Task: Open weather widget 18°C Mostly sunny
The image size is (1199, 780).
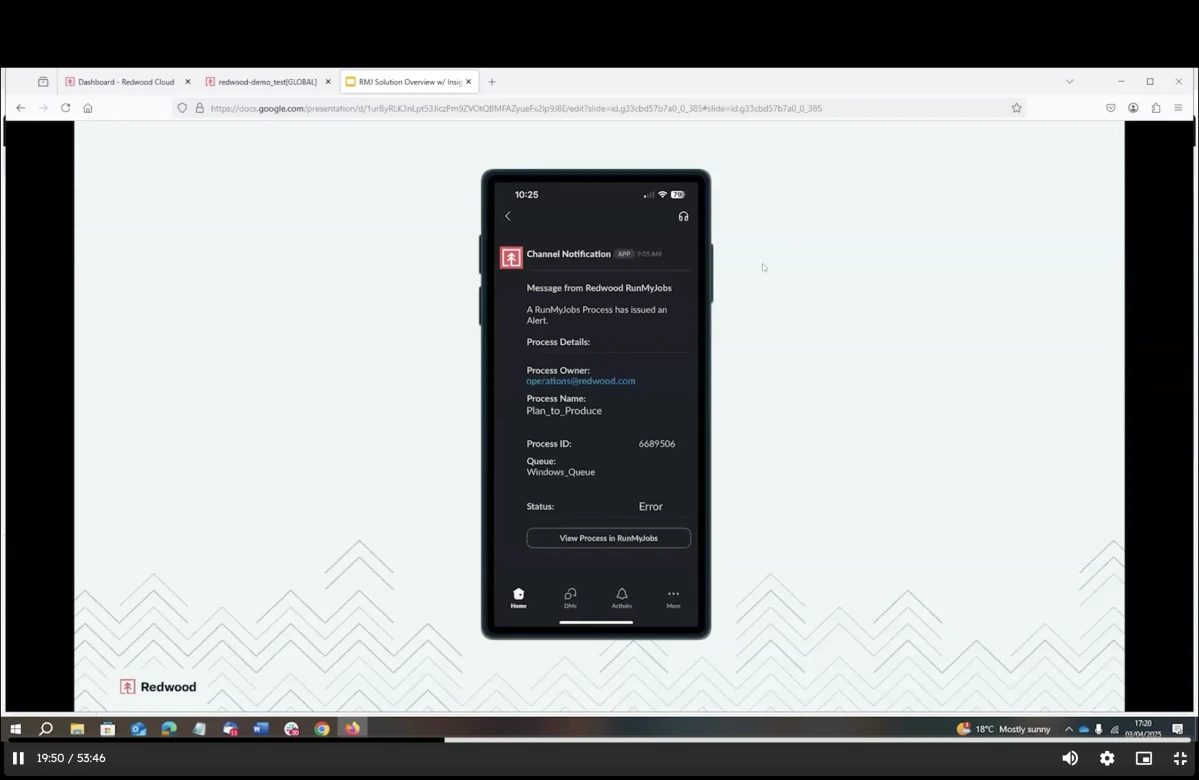Action: click(1003, 729)
